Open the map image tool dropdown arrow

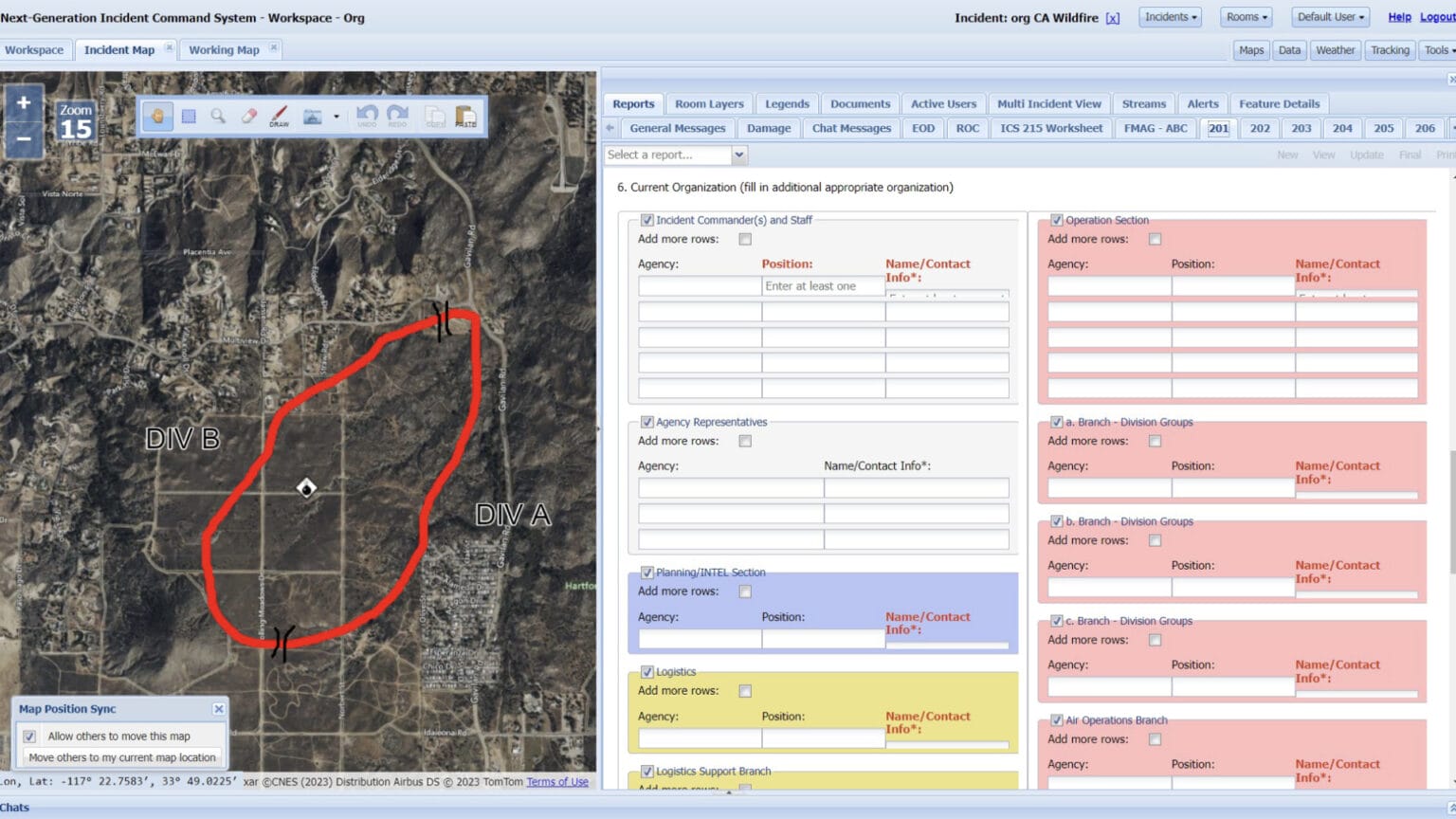click(x=337, y=118)
